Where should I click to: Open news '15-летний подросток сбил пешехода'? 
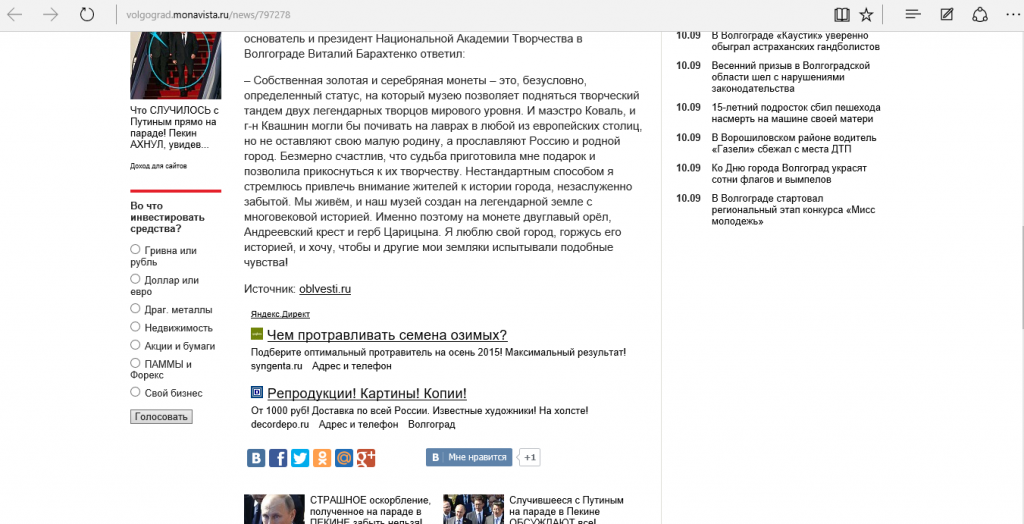pyautogui.click(x=796, y=113)
